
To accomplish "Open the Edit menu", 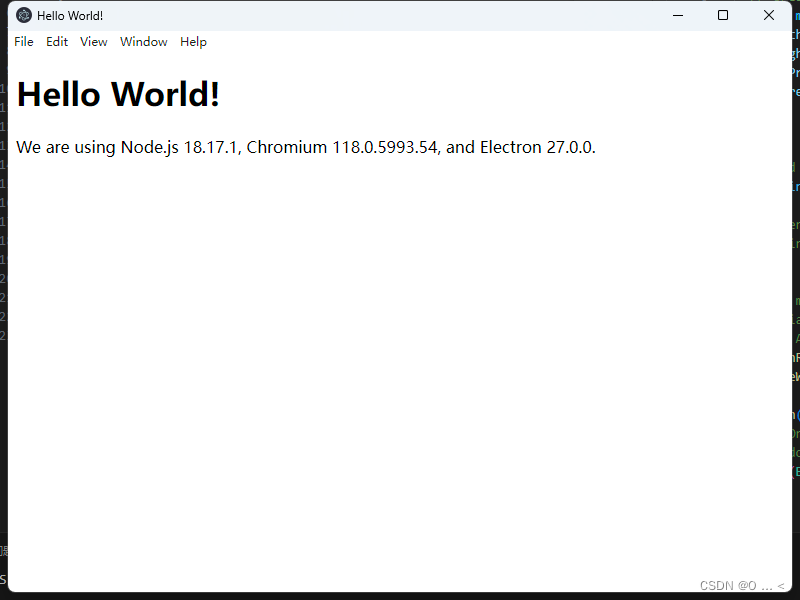I will pos(57,42).
